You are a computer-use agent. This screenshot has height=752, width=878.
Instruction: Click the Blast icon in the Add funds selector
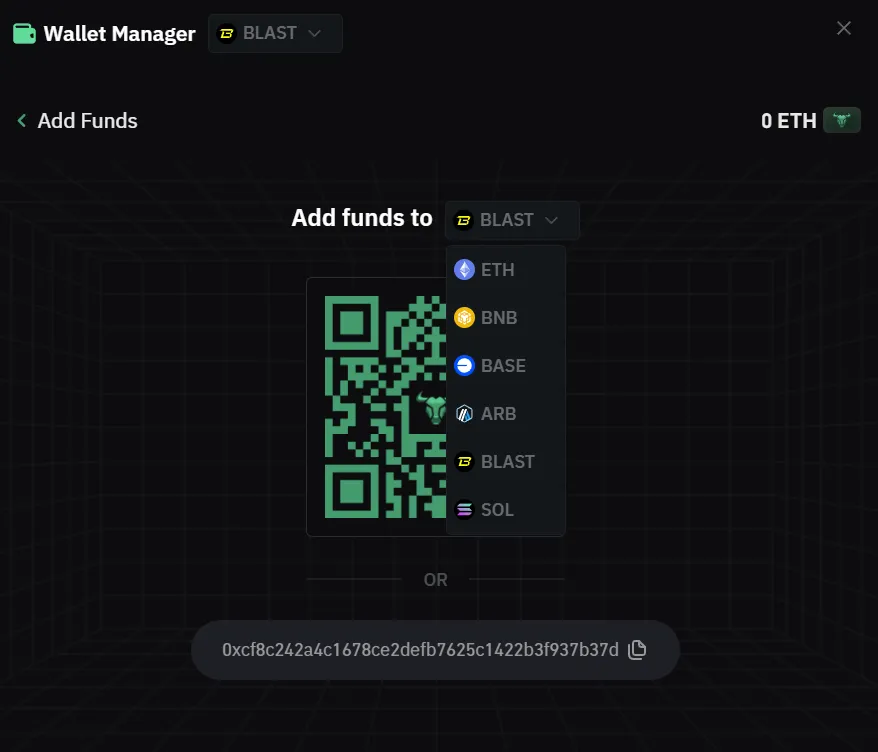pyautogui.click(x=464, y=221)
